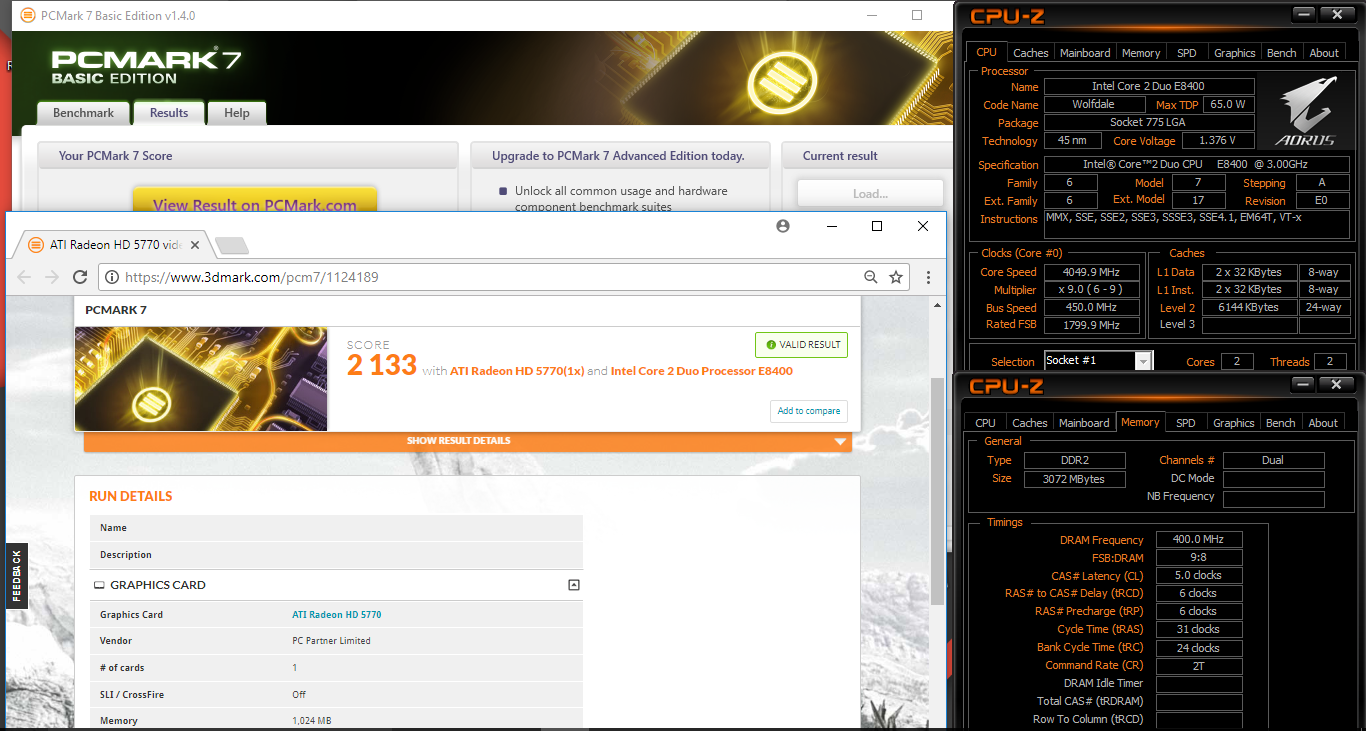Click the Level 2 cache value 6144 KBytes
Image resolution: width=1366 pixels, height=731 pixels.
(1247, 307)
